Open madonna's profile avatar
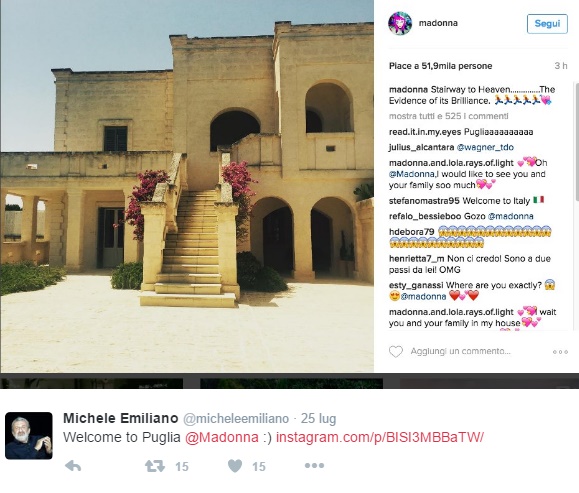 (x=400, y=23)
